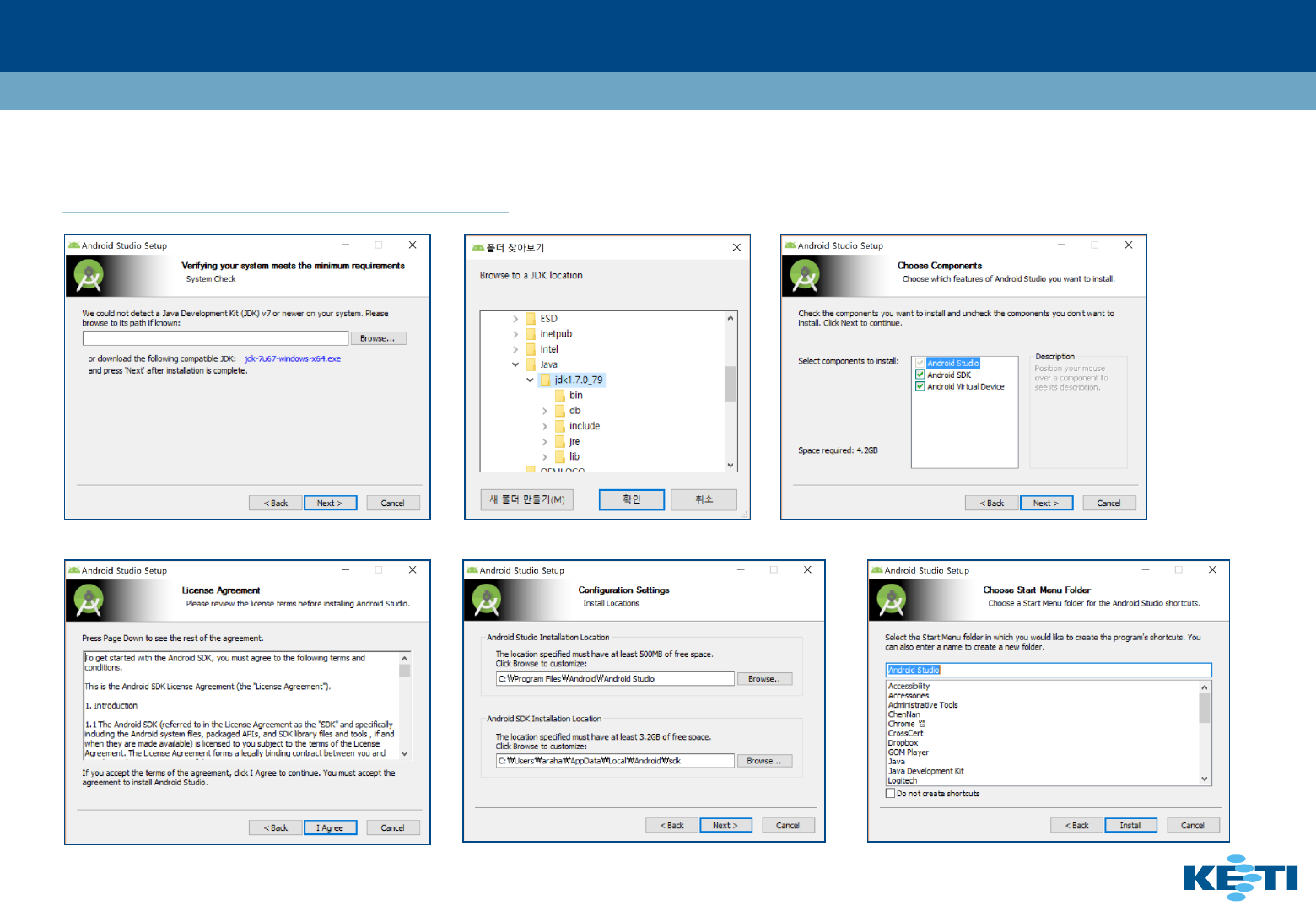Cancel the Choose Components dialog
This screenshot has width=1316, height=911.
(1109, 503)
